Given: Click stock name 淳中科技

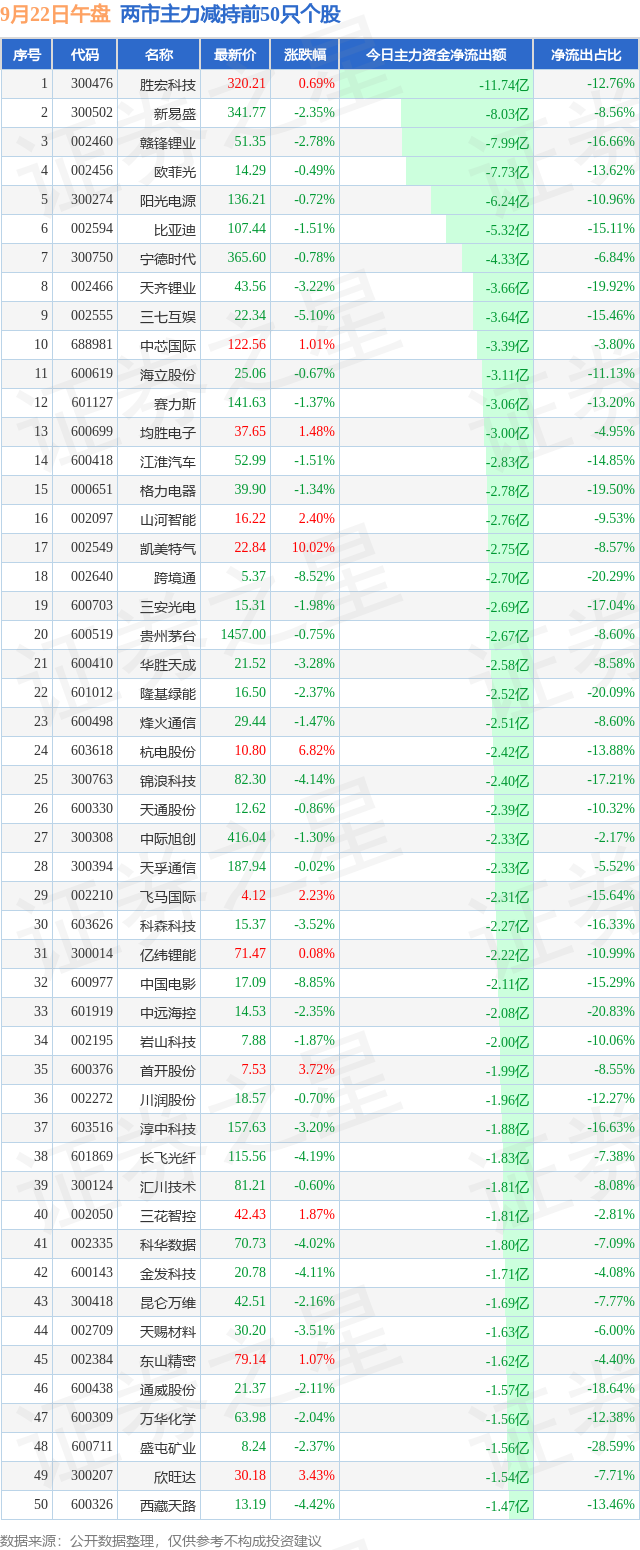Looking at the screenshot, I should (168, 1128).
